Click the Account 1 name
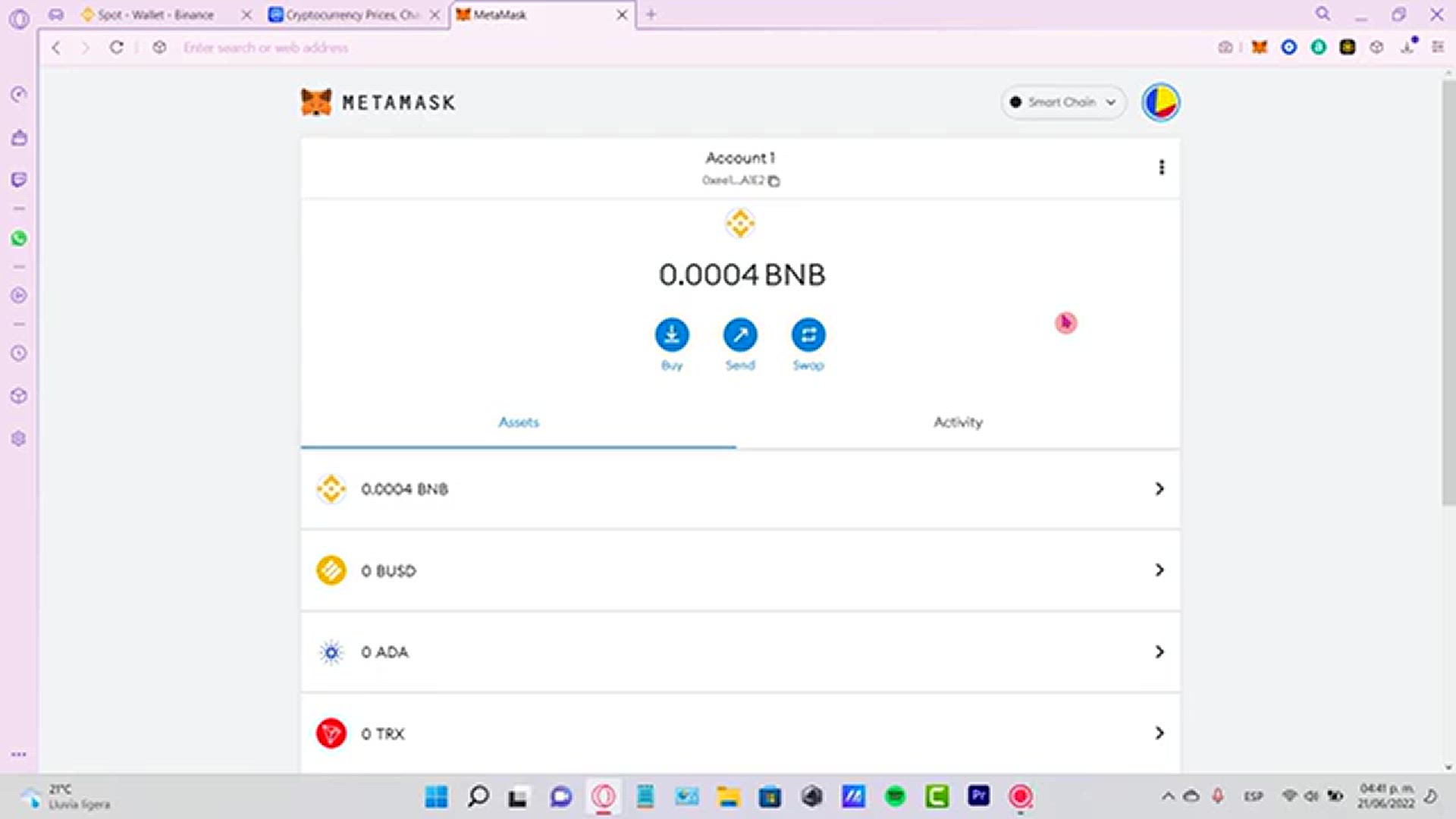Viewport: 1456px width, 819px height. (740, 158)
